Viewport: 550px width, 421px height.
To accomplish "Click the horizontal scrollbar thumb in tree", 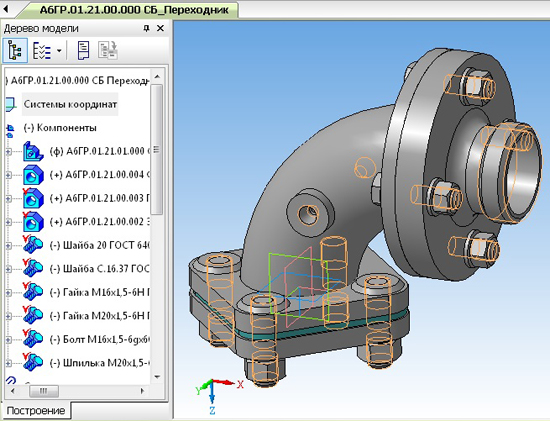I will (43, 391).
